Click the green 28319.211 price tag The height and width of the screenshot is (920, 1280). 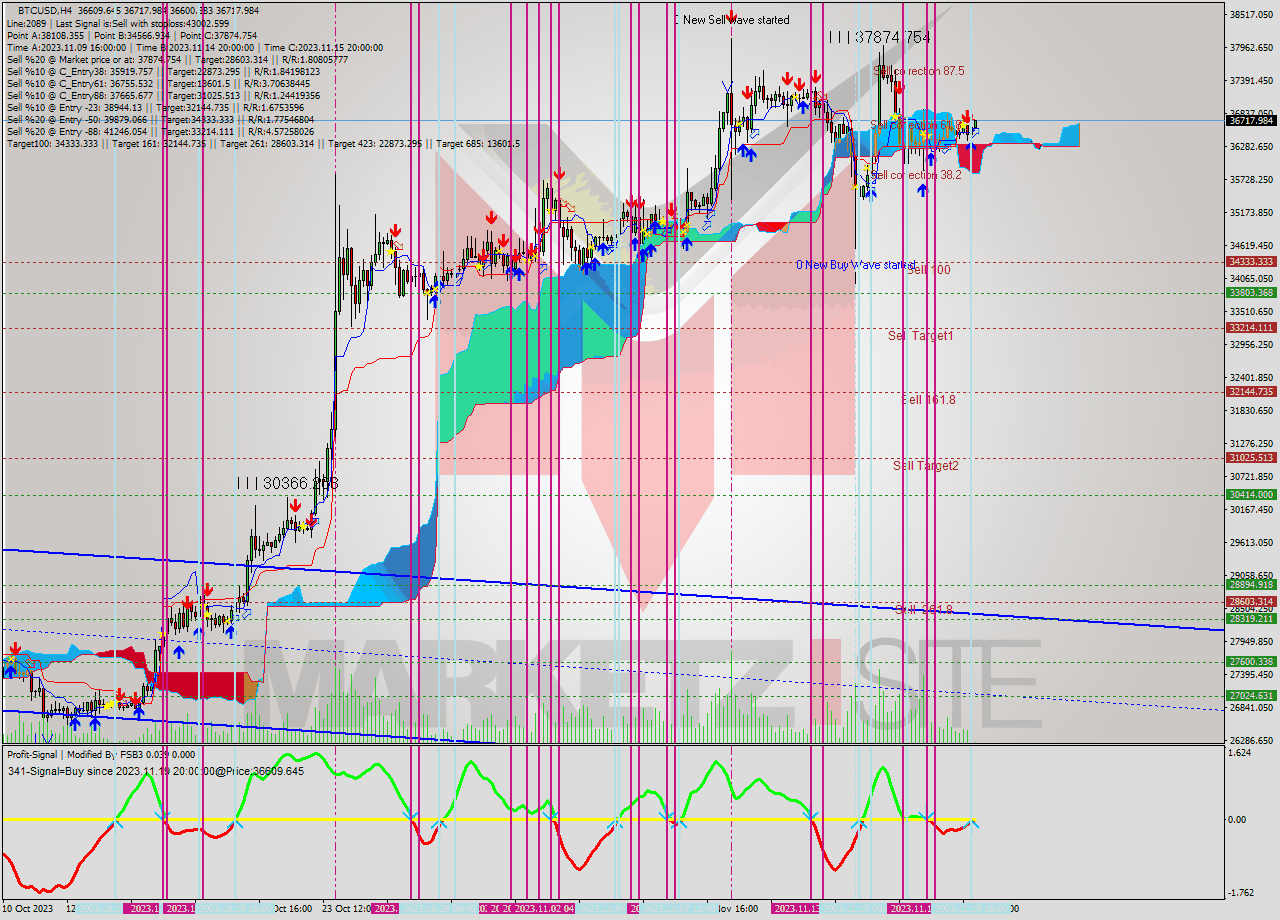tap(1251, 619)
